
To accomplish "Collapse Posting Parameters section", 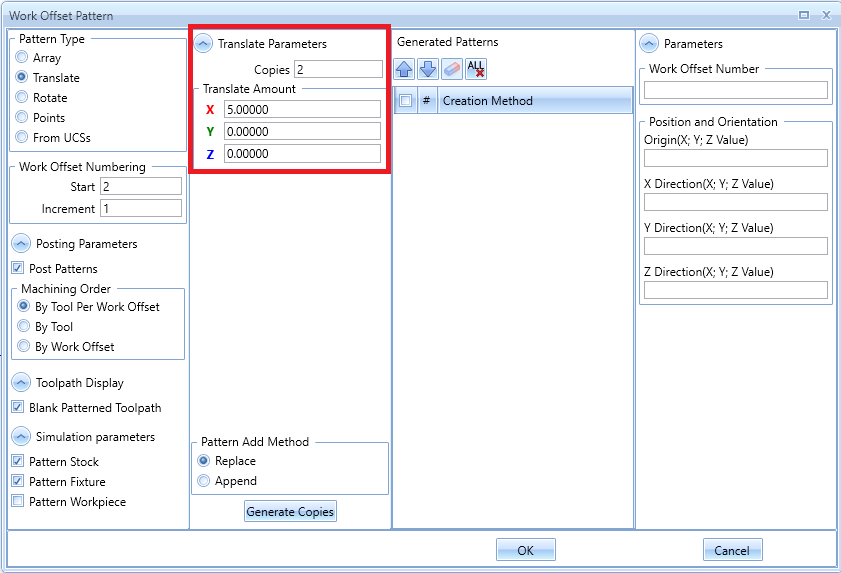I will (21, 244).
